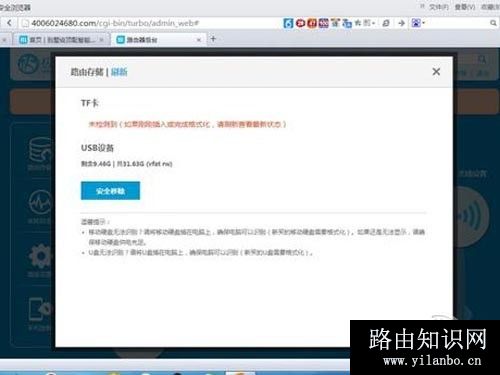The width and height of the screenshot is (500, 375).
Task: Click the gear settings icon in sidebar
Action: coord(41,256)
